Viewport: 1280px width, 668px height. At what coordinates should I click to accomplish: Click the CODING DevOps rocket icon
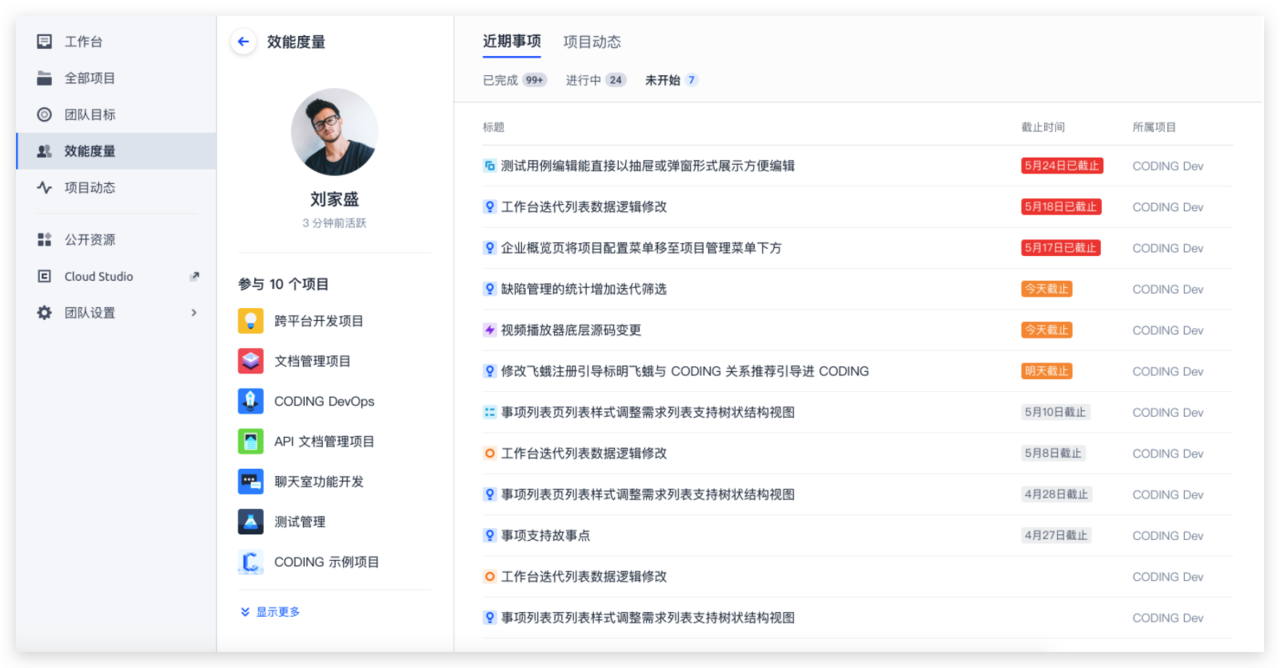point(250,401)
